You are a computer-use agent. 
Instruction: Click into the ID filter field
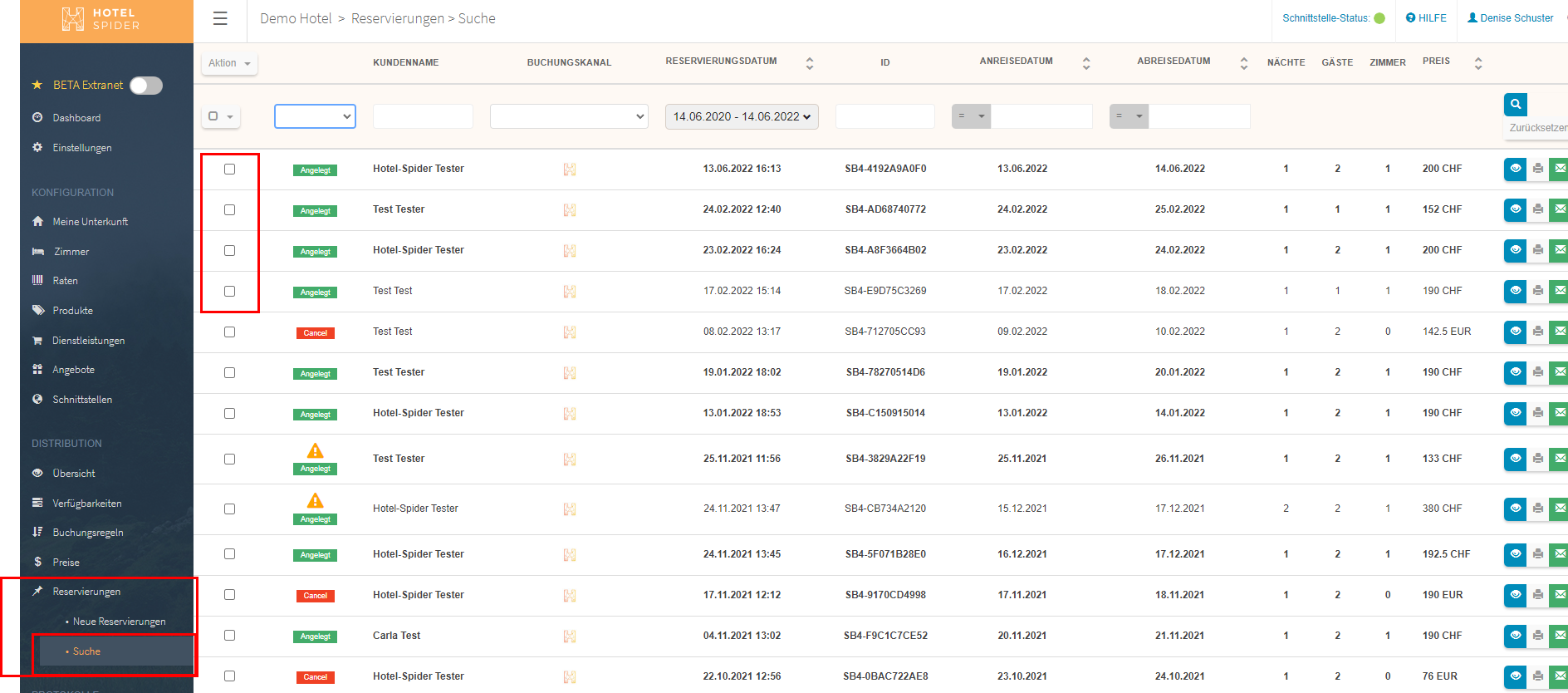pyautogui.click(x=884, y=116)
